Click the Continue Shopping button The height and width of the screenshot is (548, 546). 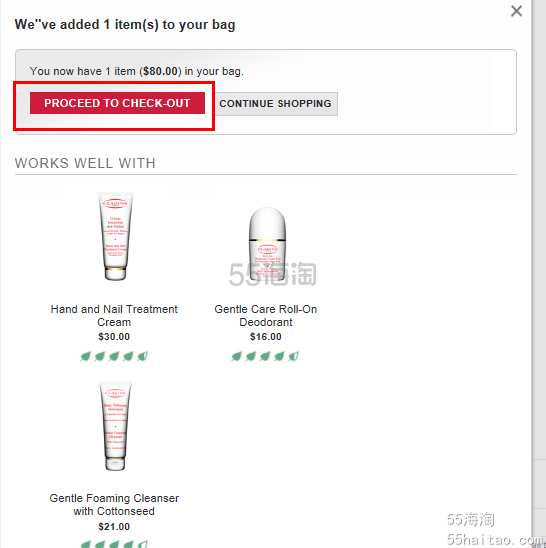pos(275,104)
